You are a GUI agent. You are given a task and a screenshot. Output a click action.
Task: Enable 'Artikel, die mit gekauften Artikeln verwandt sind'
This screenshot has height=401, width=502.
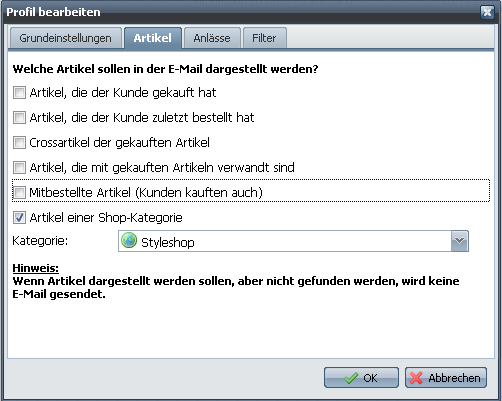(19, 167)
